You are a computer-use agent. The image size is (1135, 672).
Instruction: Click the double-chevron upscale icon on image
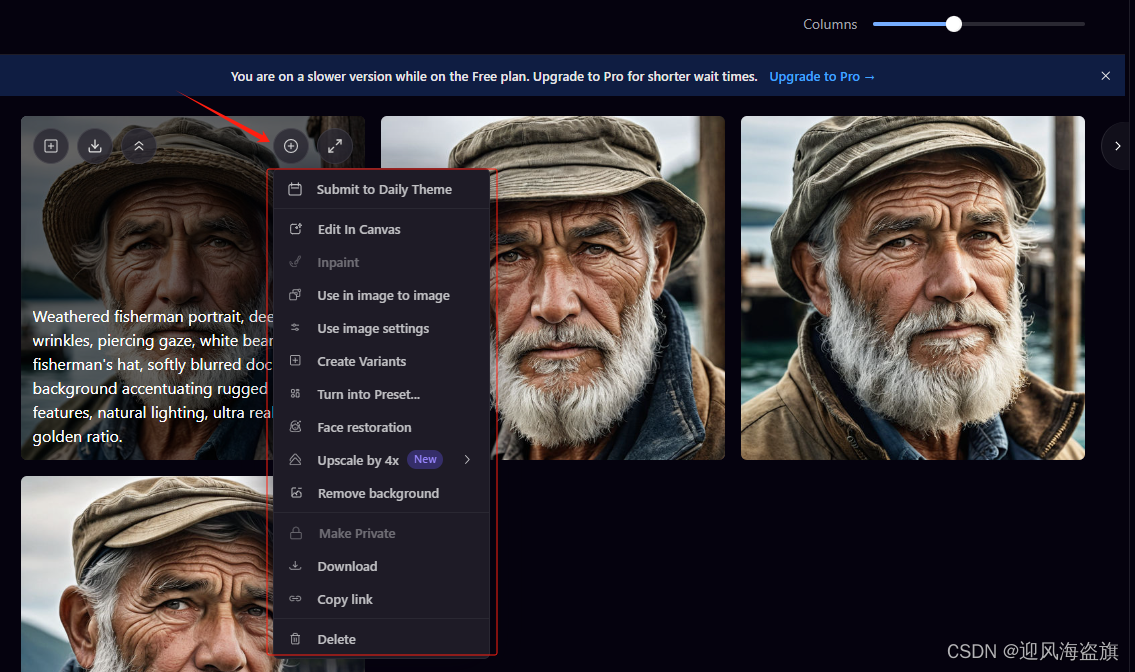pyautogui.click(x=139, y=146)
